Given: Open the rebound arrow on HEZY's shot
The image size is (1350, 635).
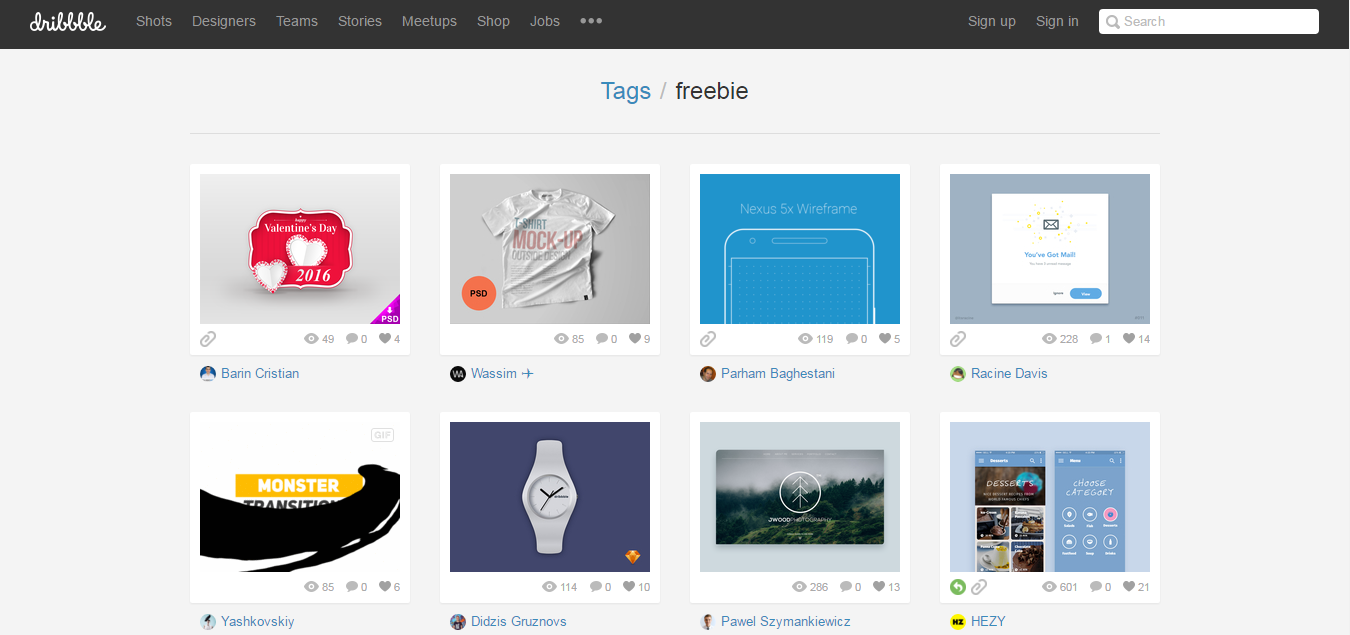Looking at the screenshot, I should click(x=957, y=586).
